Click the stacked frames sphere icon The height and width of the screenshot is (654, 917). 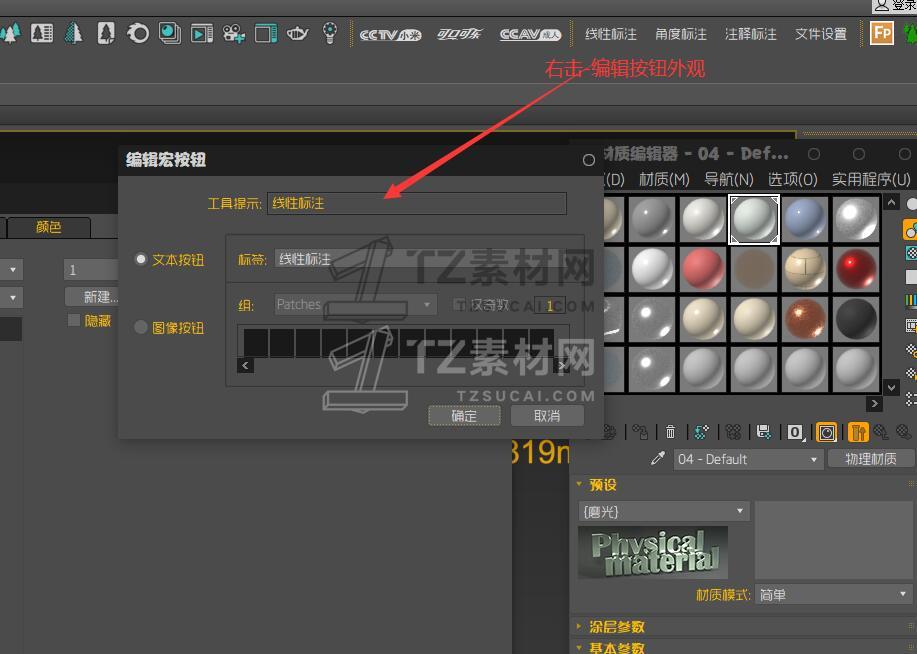pyautogui.click(x=170, y=33)
